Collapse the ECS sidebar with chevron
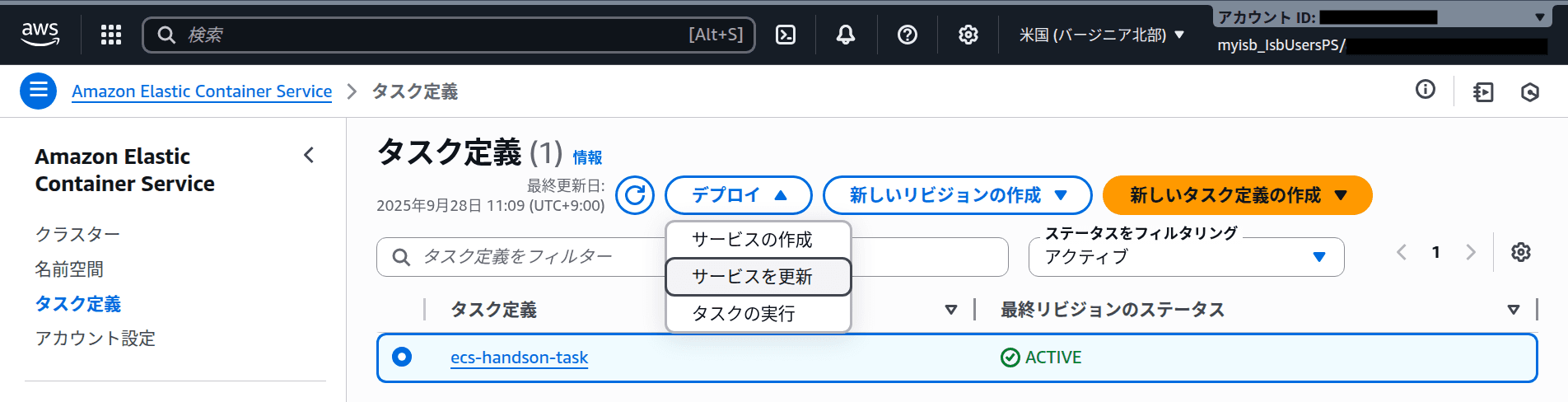The image size is (1568, 402). (x=309, y=155)
